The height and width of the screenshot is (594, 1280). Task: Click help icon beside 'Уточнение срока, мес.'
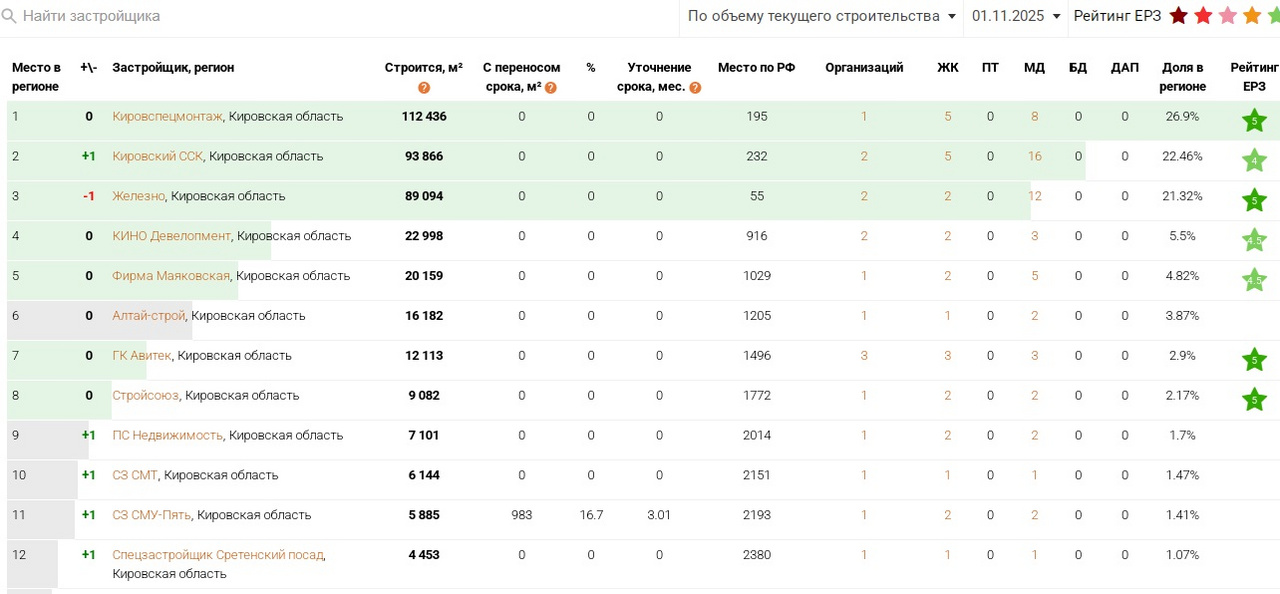(x=695, y=88)
